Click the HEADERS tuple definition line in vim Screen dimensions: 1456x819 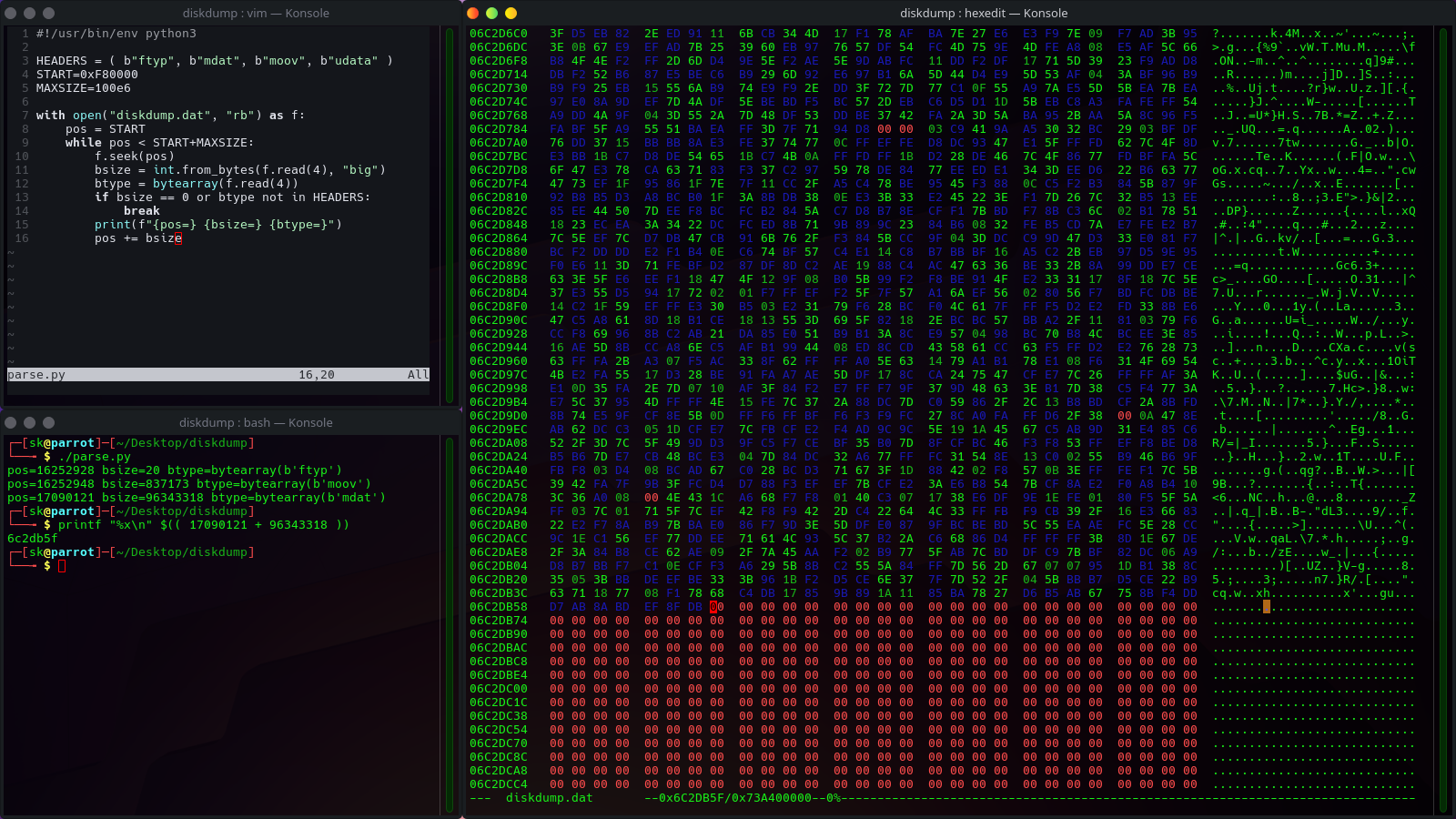(x=215, y=61)
